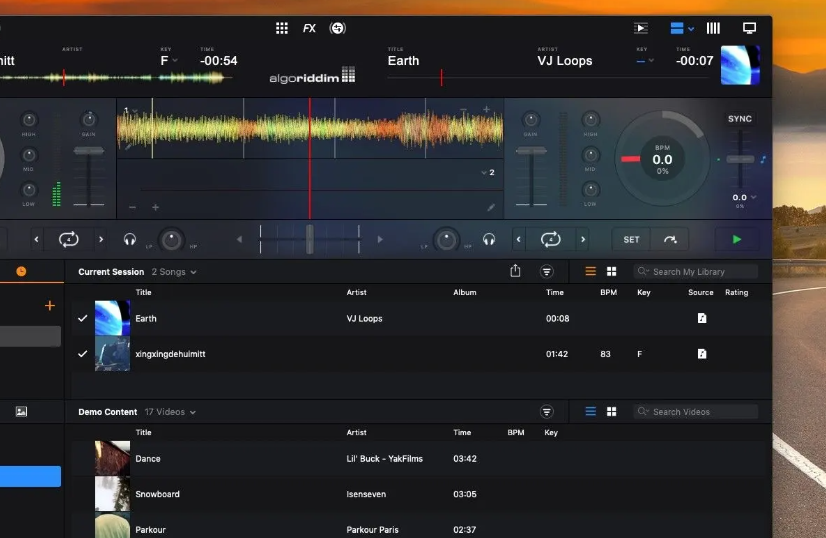
Task: Toggle the right deck loop button
Action: pyautogui.click(x=550, y=240)
